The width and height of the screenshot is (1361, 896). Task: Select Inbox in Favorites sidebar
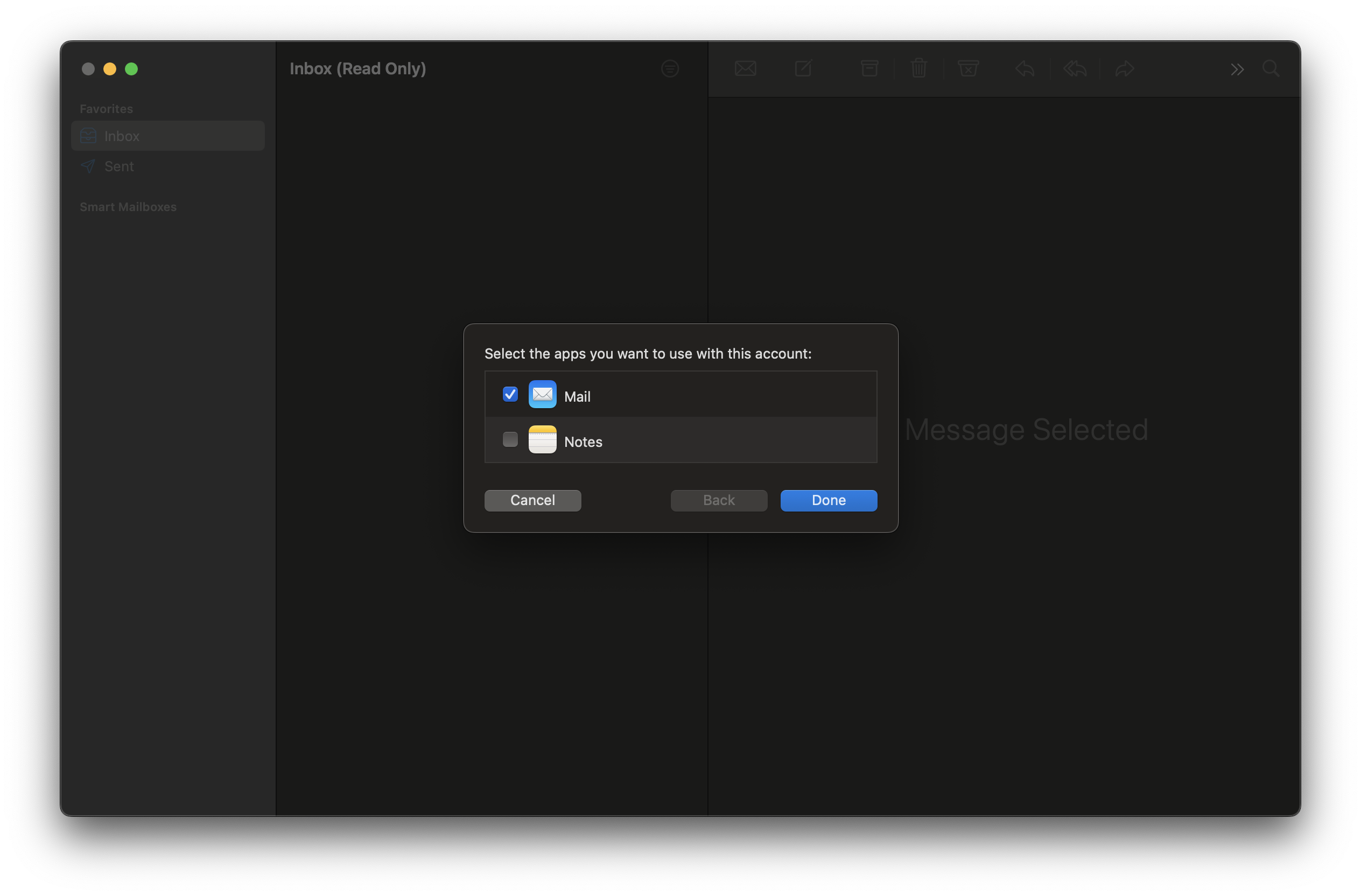pos(122,136)
